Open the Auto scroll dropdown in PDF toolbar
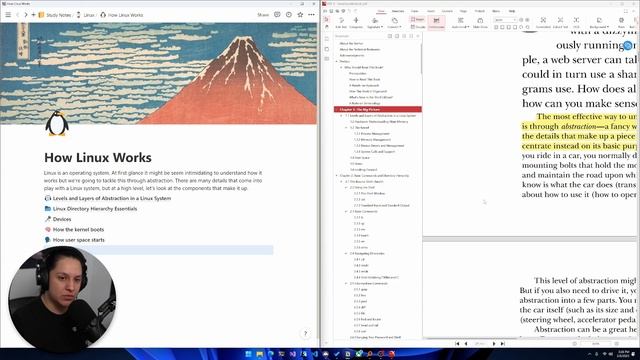640x360 pixels. click(461, 22)
